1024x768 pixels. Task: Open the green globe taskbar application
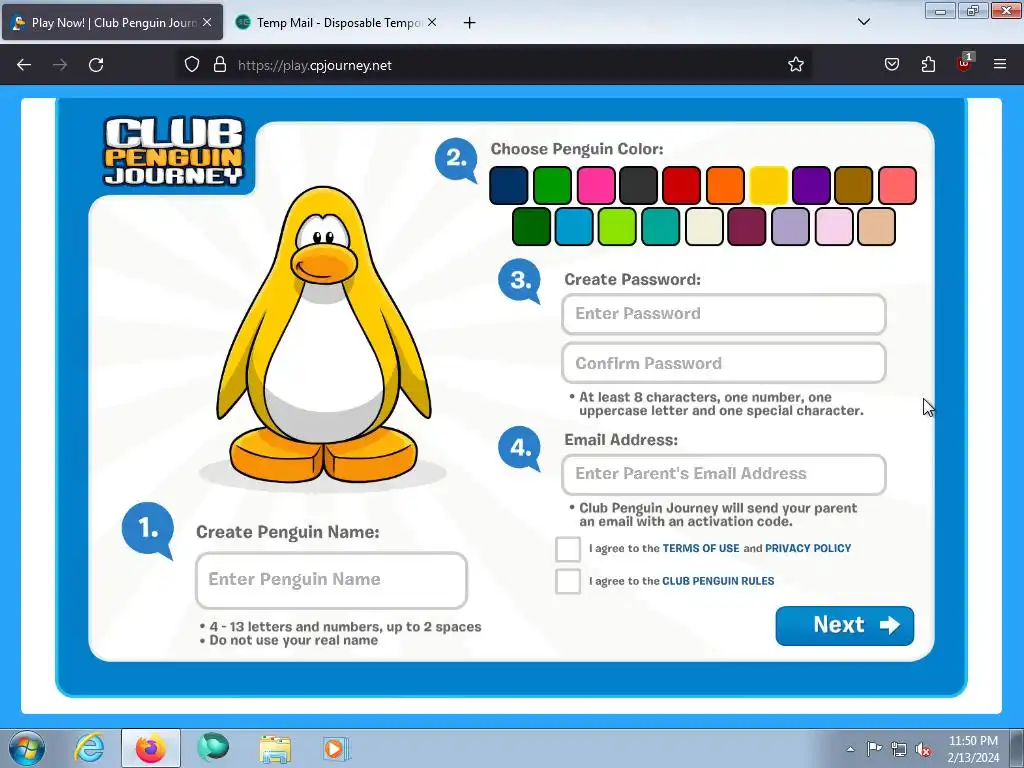coord(213,747)
